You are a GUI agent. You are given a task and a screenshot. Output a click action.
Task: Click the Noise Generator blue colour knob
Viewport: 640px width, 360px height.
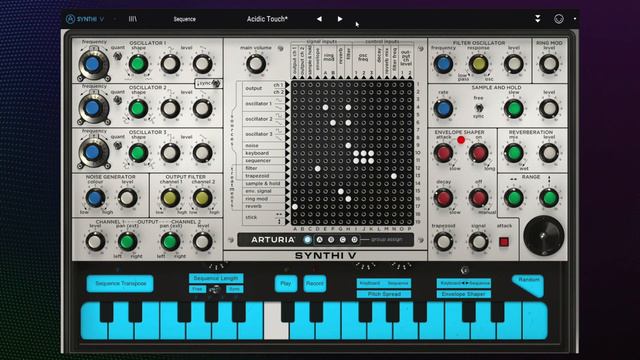95,198
